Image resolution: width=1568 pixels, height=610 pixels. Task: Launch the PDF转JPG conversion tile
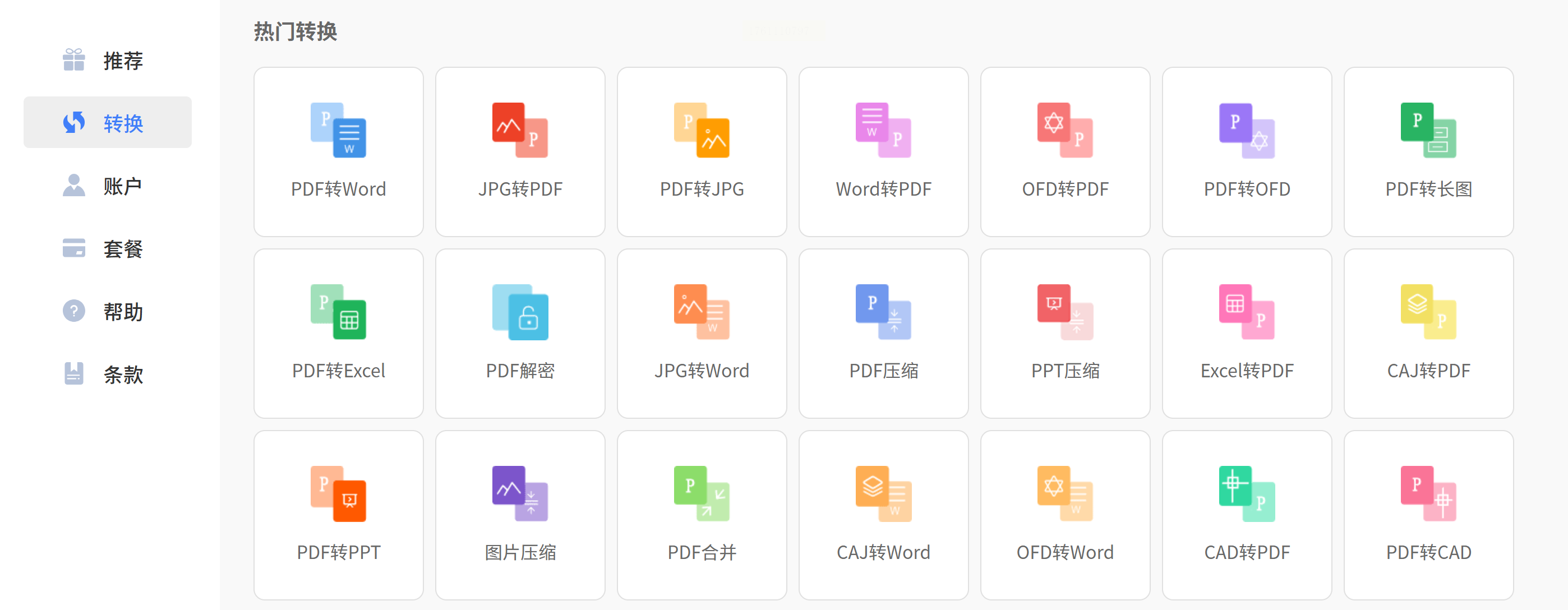tap(701, 151)
